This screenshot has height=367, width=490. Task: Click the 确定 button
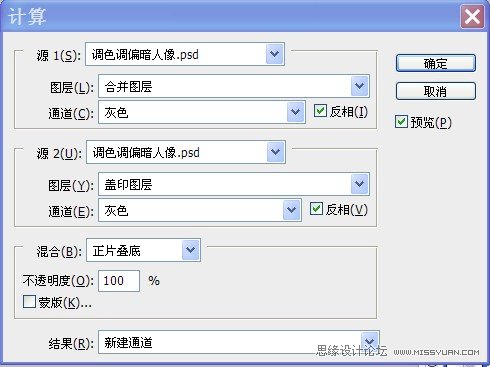(436, 63)
